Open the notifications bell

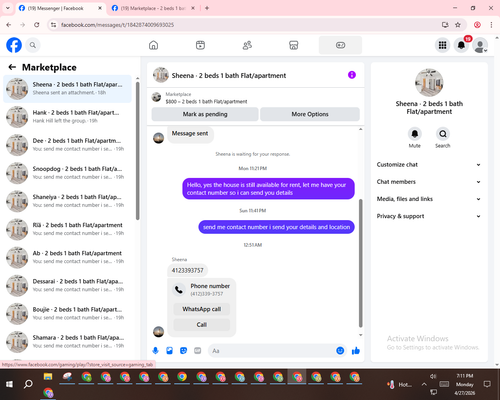461,45
